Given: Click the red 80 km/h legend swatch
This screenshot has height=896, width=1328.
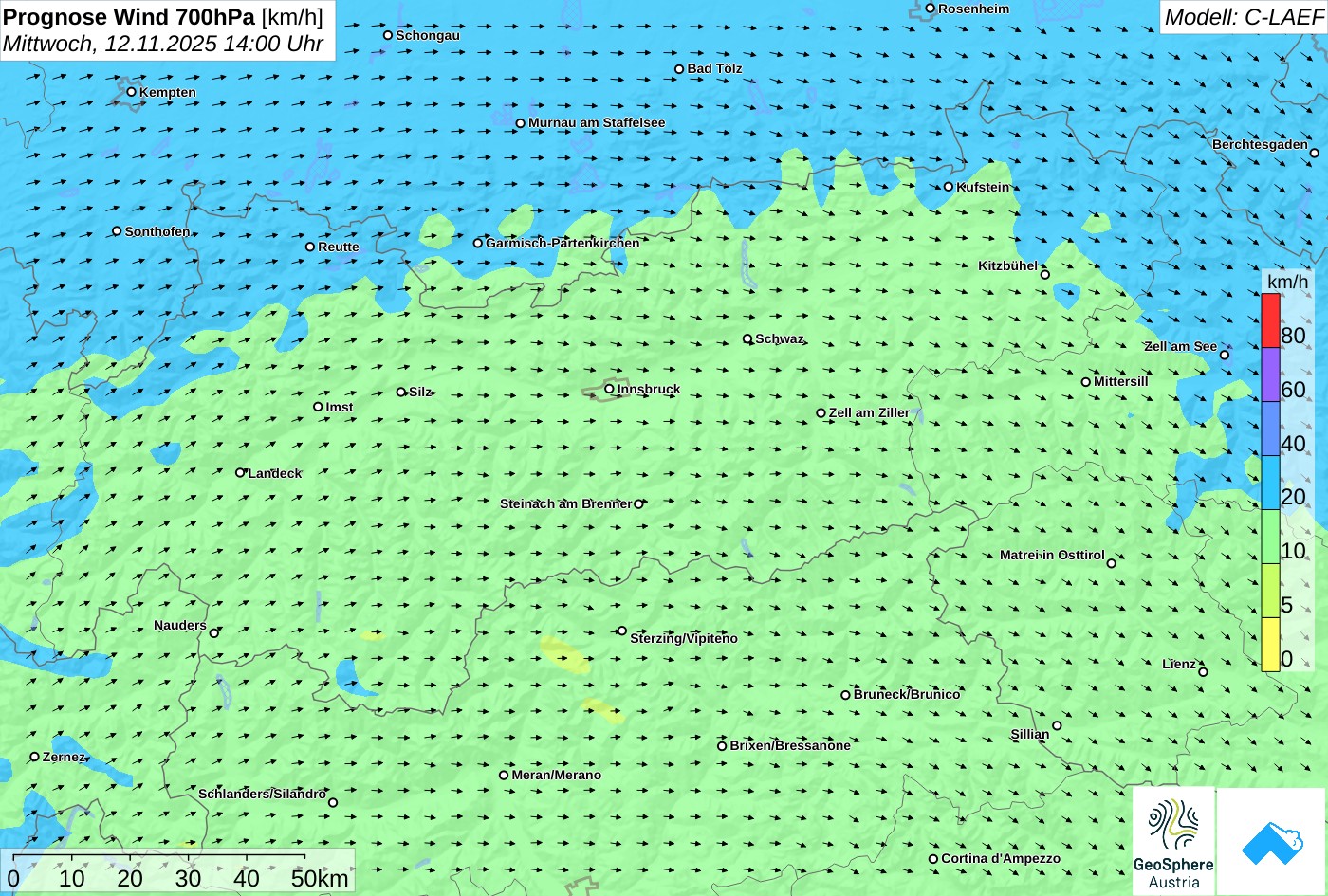Looking at the screenshot, I should (x=1270, y=320).
